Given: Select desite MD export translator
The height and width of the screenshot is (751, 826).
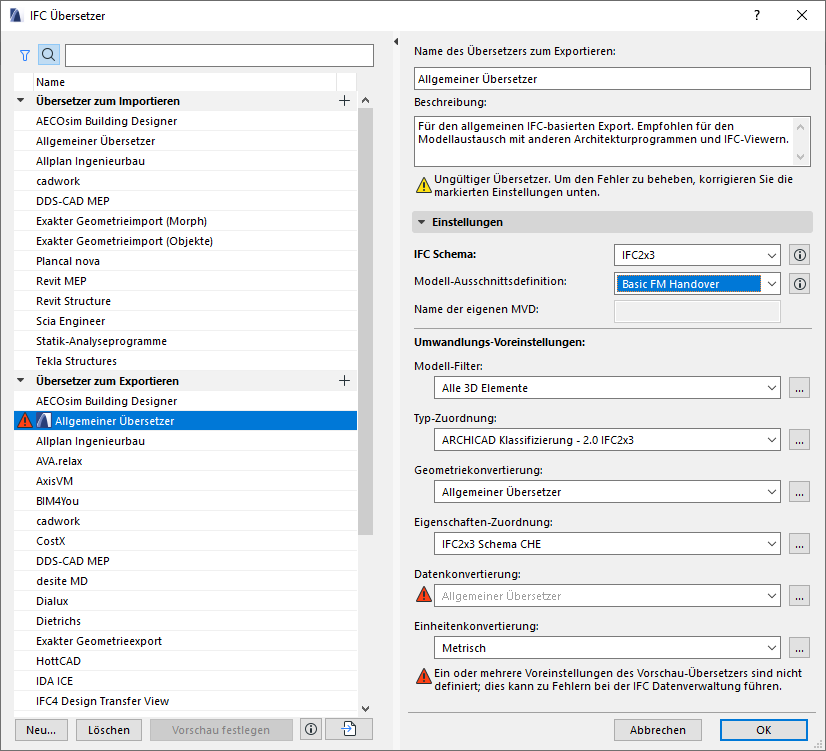Looking at the screenshot, I should point(185,581).
